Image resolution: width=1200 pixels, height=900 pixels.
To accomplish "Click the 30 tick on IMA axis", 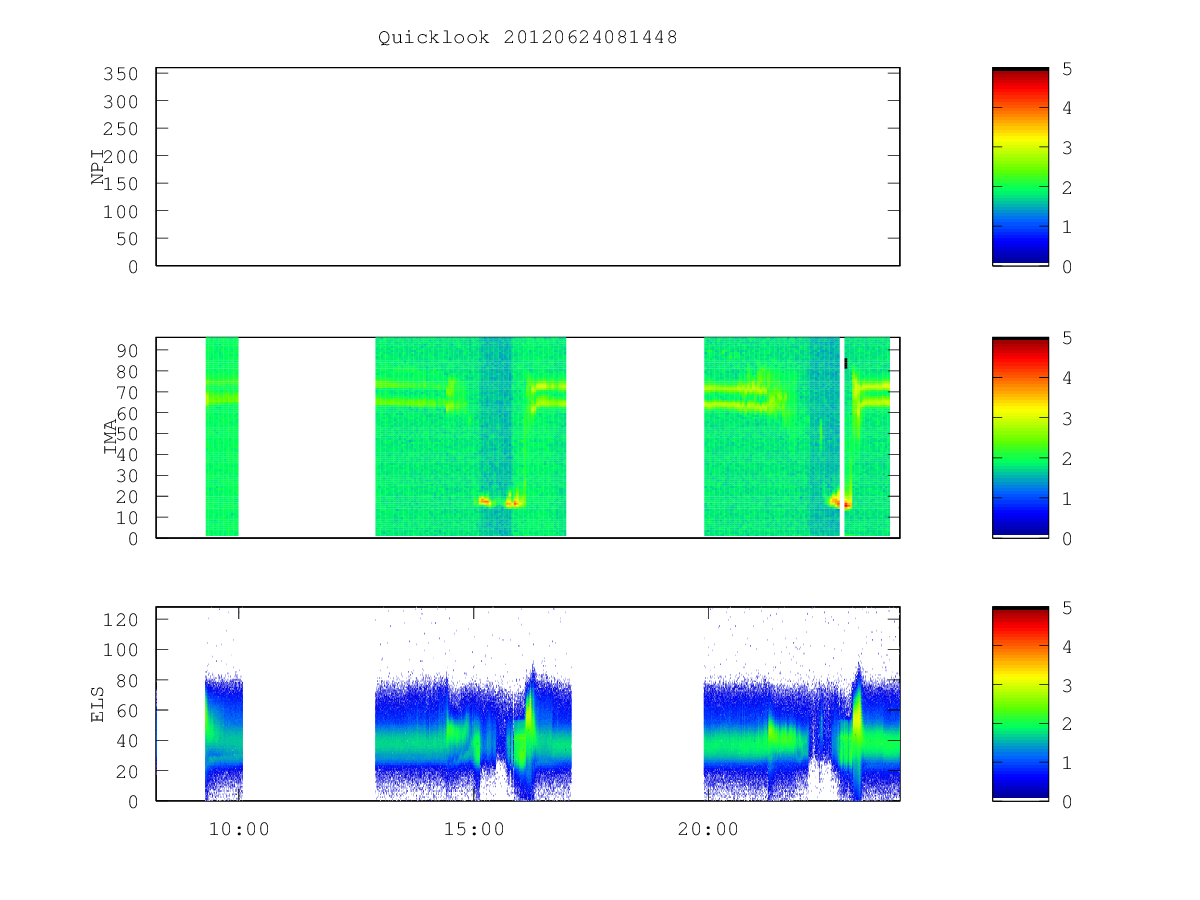I will pos(128,475).
